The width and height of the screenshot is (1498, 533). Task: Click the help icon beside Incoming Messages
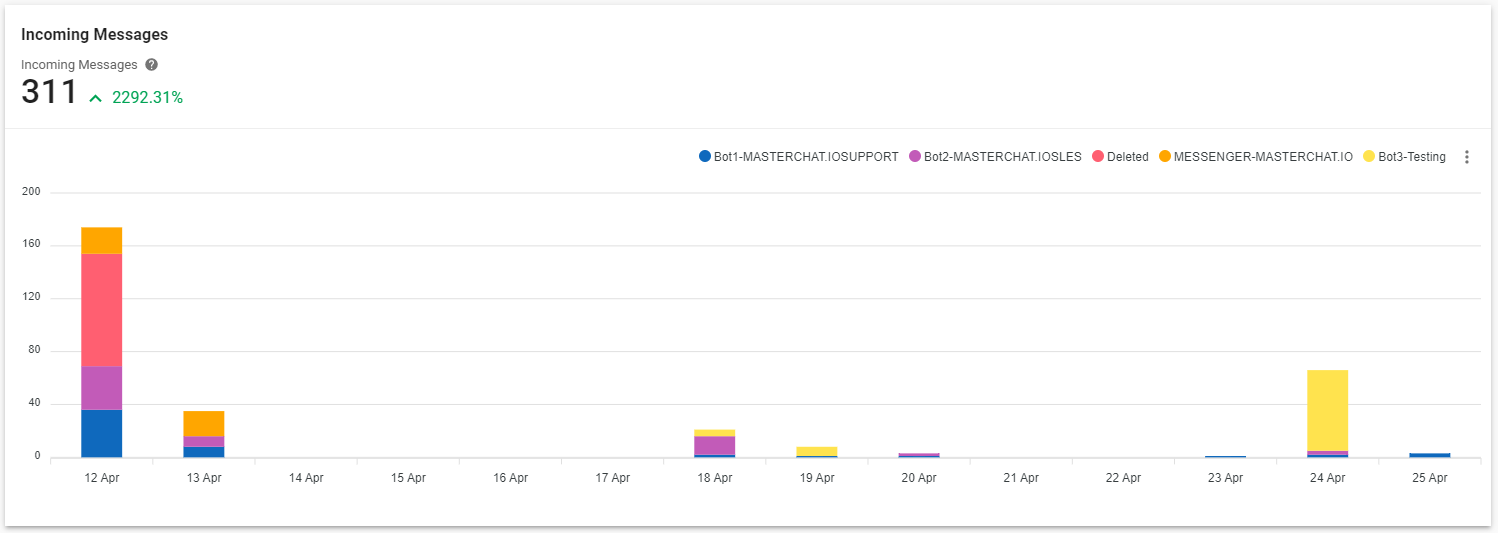[152, 65]
